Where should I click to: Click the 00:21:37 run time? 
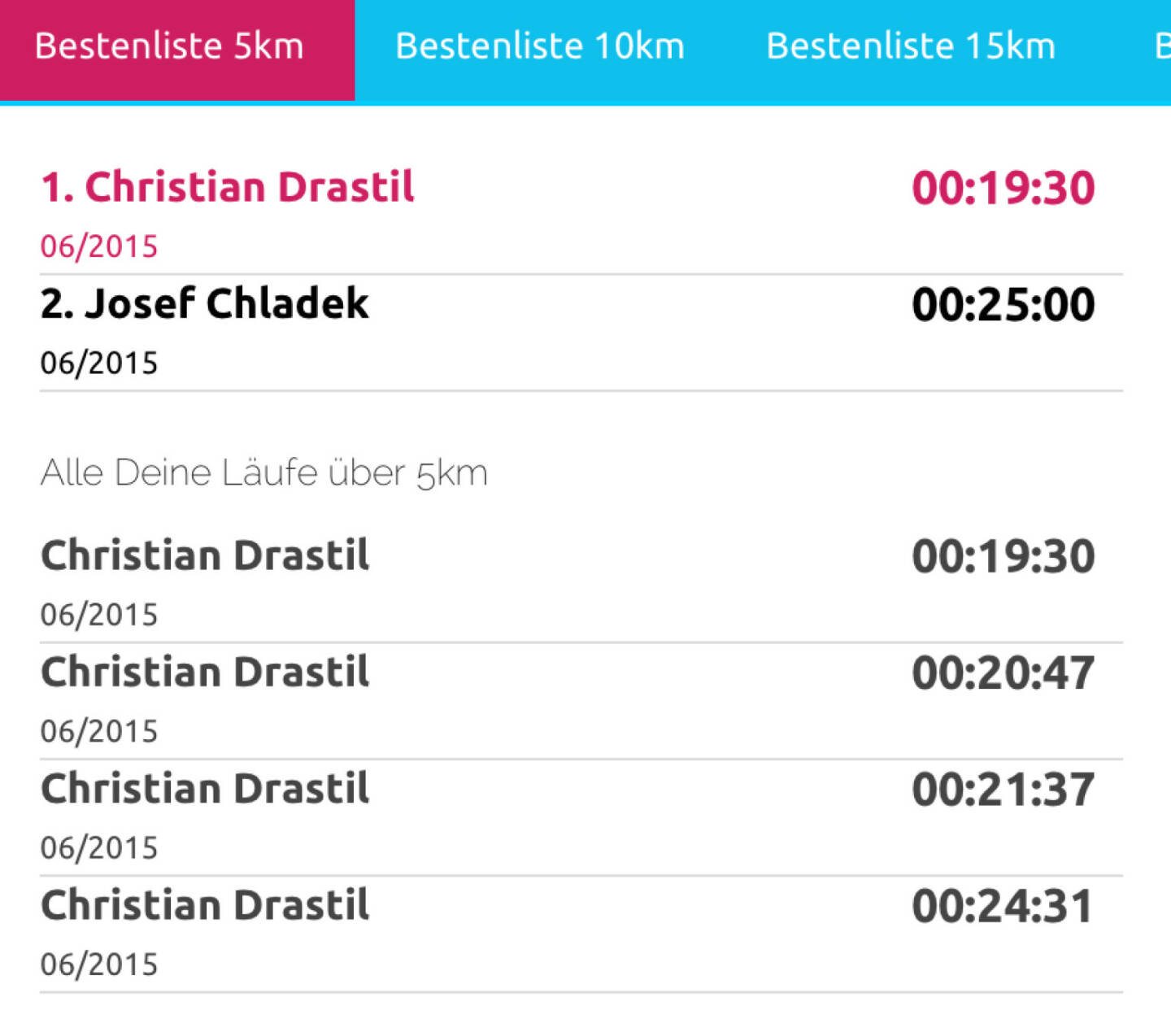pos(1003,790)
